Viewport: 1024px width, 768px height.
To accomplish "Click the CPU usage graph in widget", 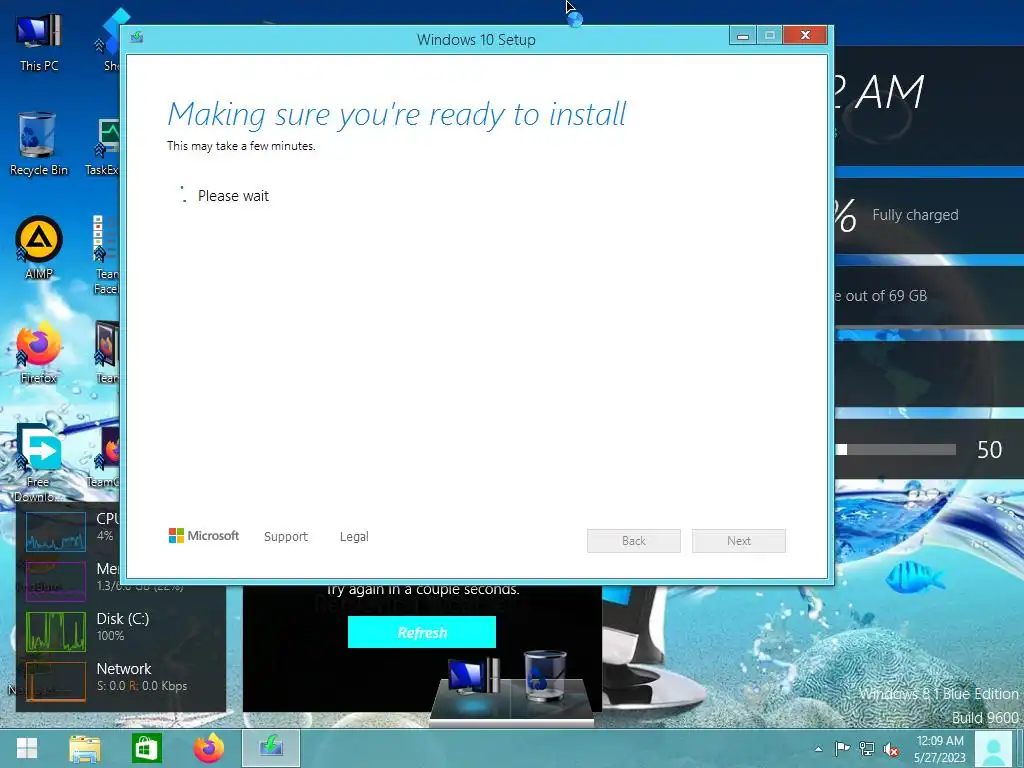I will point(56,532).
